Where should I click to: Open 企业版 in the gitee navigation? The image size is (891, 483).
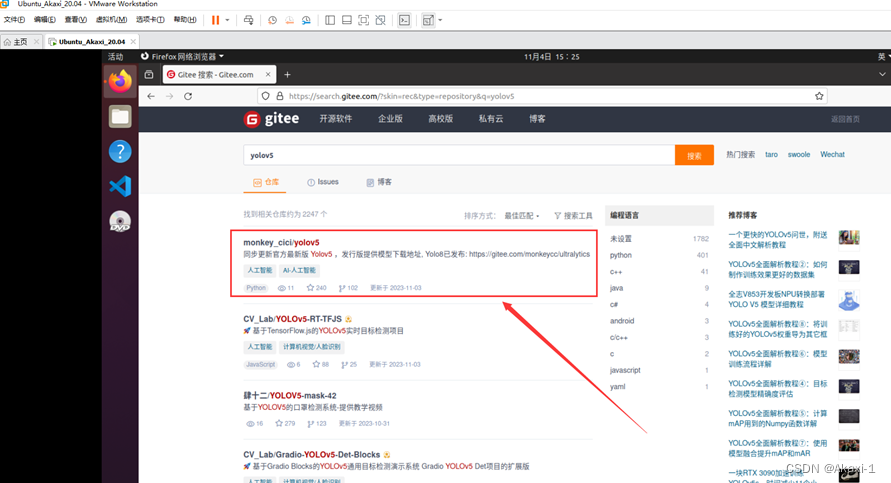[x=390, y=119]
